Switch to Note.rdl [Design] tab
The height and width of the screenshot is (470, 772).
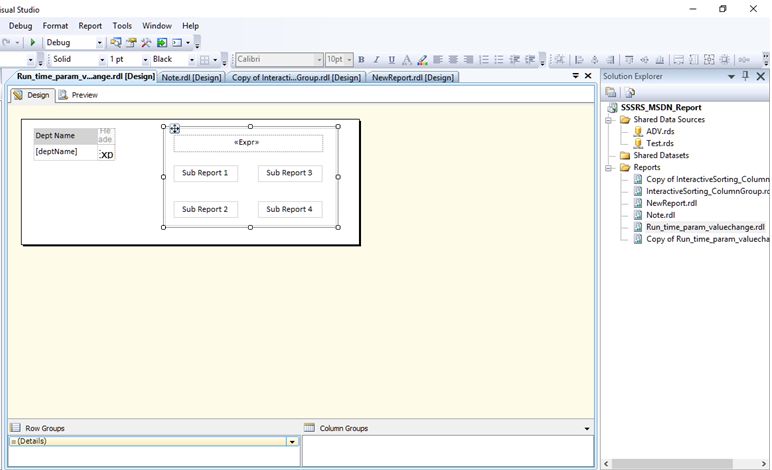192,77
